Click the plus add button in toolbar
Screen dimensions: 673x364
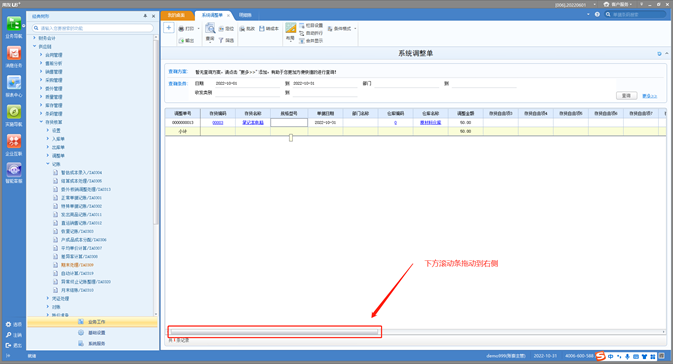169,28
